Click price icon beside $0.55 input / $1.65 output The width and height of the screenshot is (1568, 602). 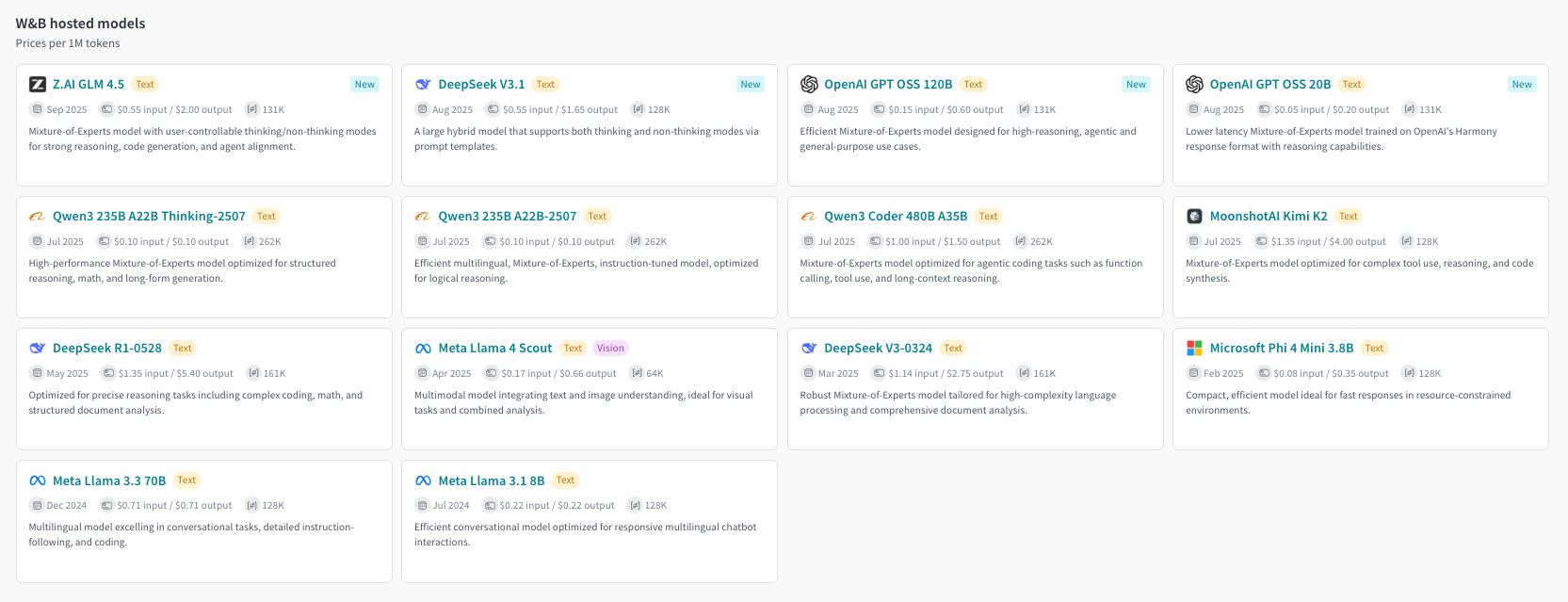pyautogui.click(x=493, y=109)
